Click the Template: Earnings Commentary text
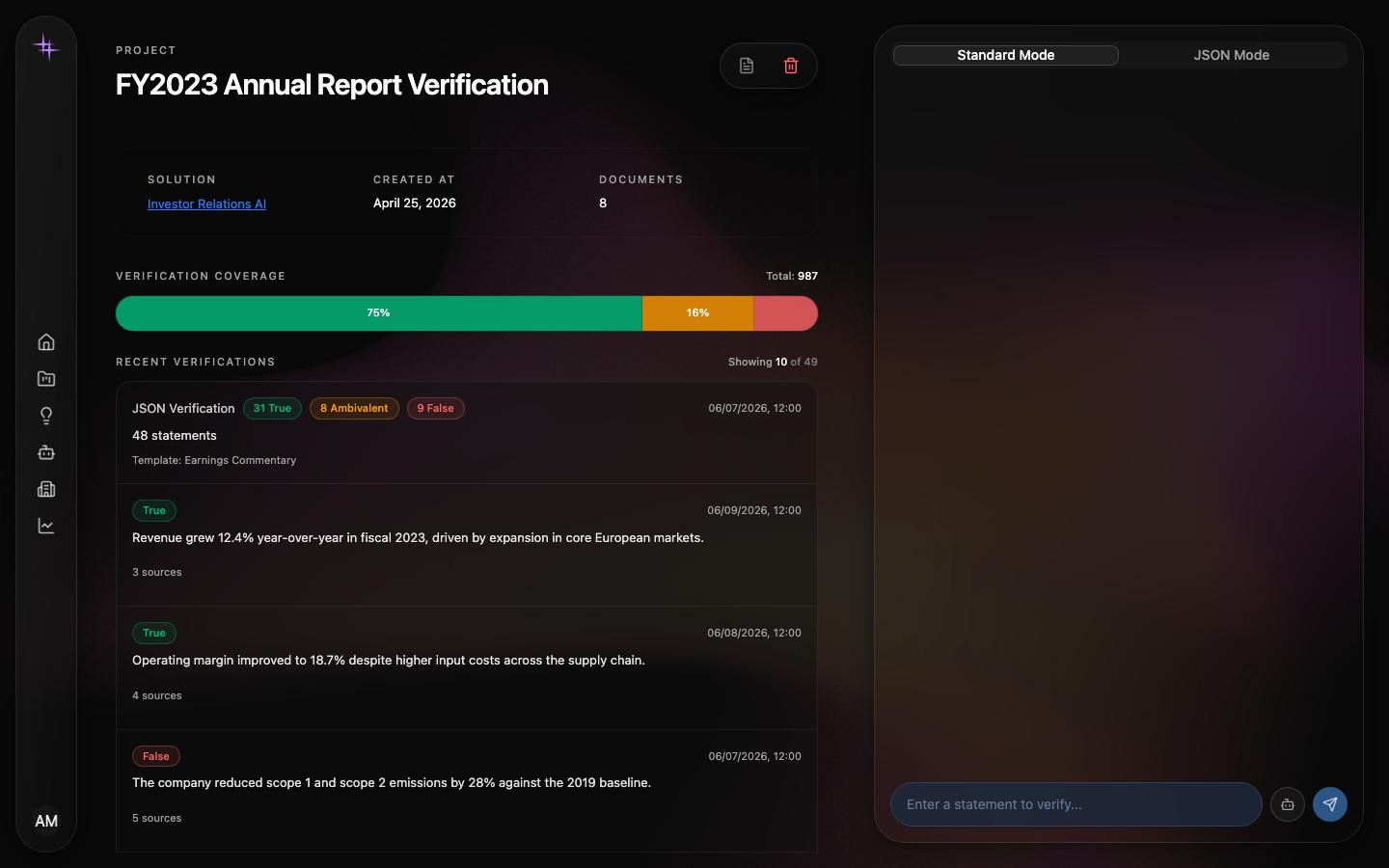Screen dimensions: 1389x868 coord(214,460)
